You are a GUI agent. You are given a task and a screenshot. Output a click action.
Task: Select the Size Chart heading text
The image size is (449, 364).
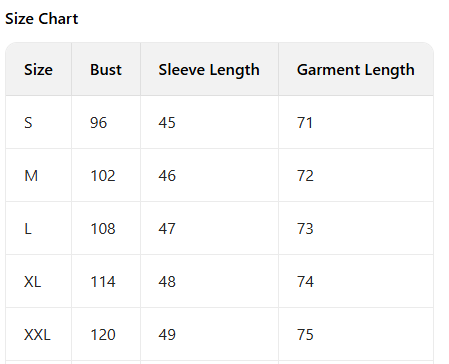42,19
